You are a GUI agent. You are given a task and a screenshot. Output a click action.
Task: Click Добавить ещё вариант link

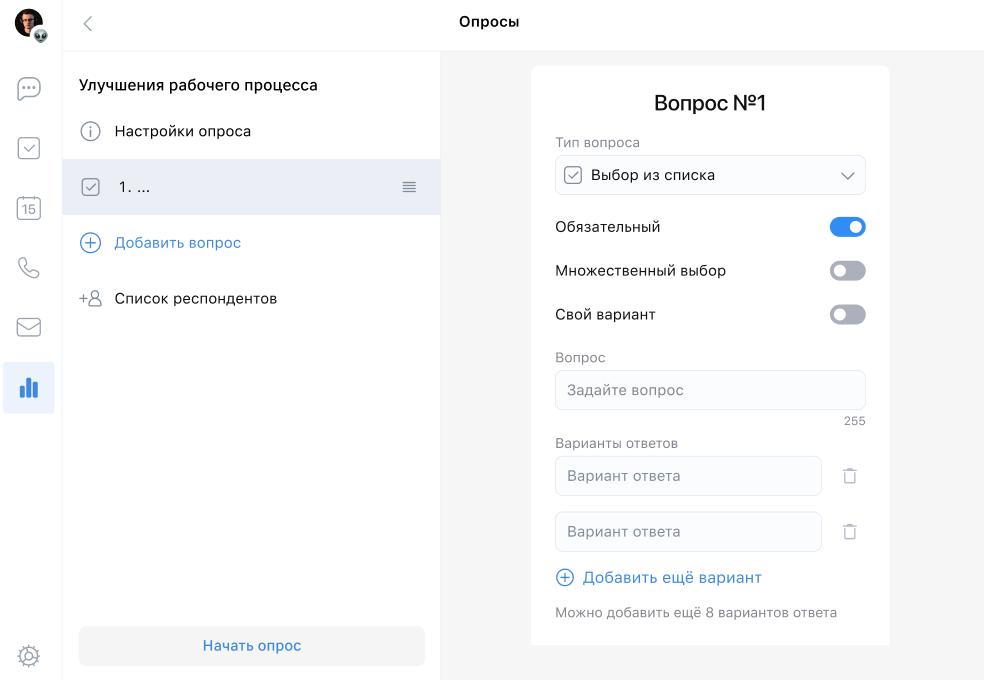pyautogui.click(x=671, y=578)
